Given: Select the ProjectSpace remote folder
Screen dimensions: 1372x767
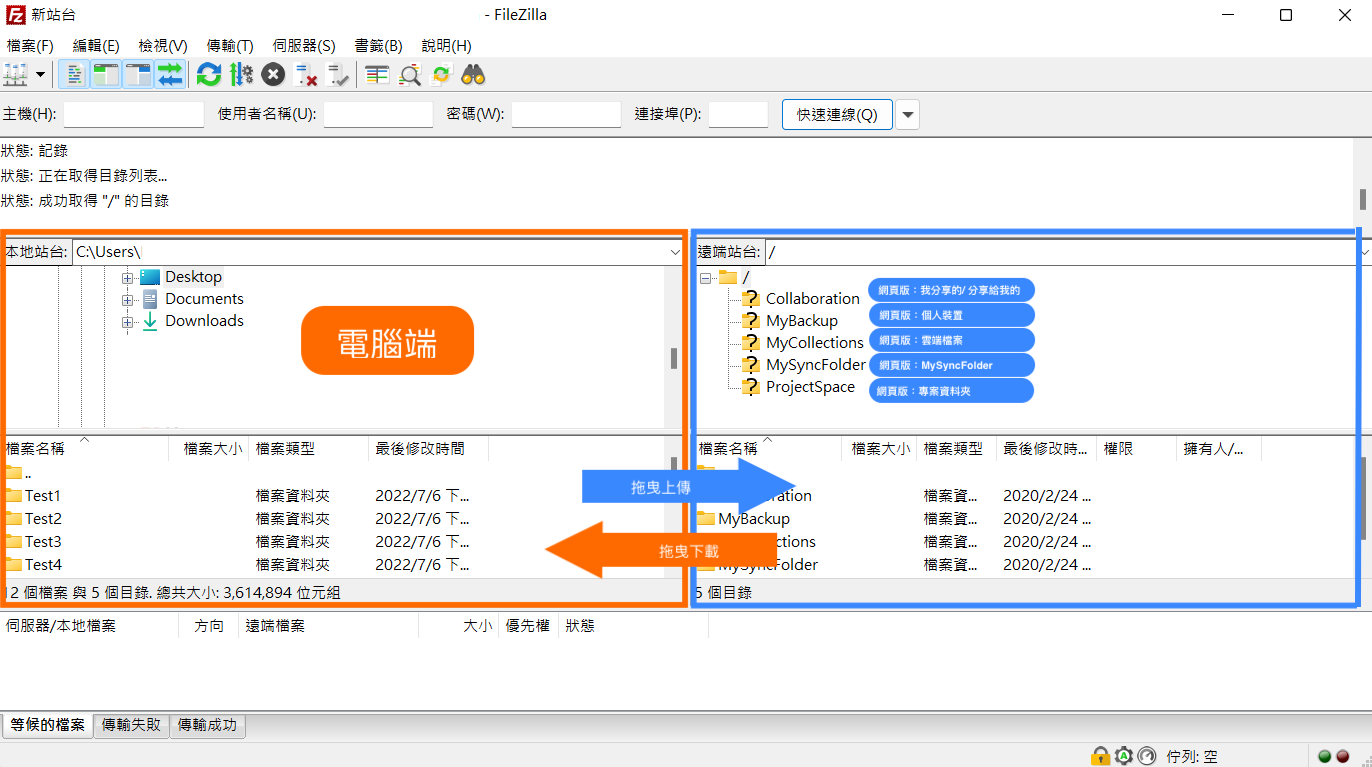Looking at the screenshot, I should click(x=810, y=387).
